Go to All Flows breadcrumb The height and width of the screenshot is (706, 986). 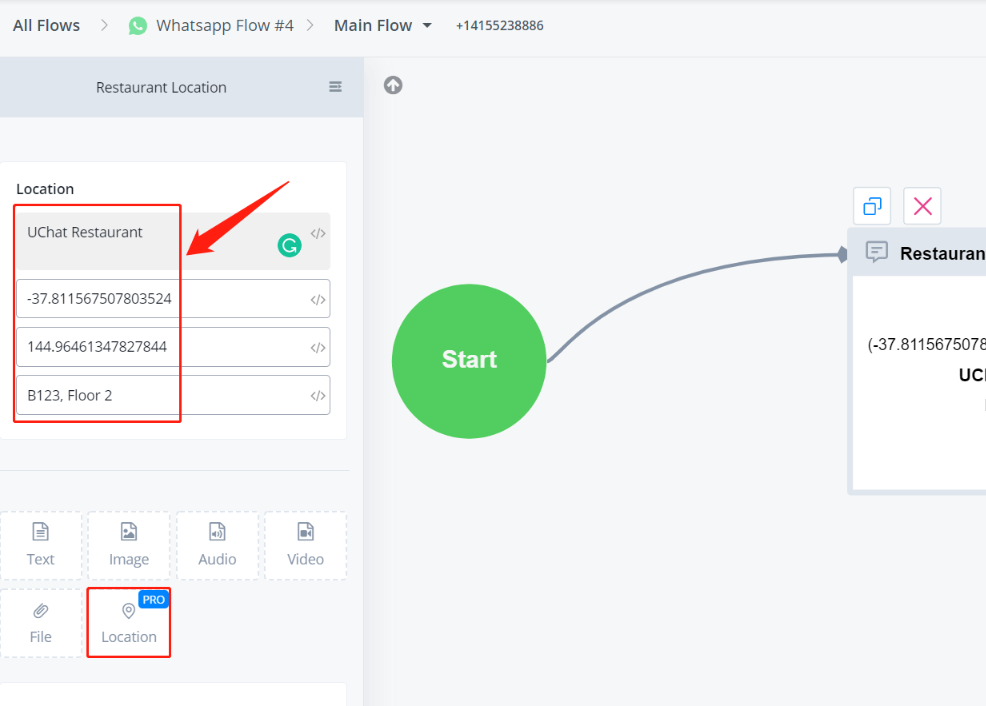[46, 25]
